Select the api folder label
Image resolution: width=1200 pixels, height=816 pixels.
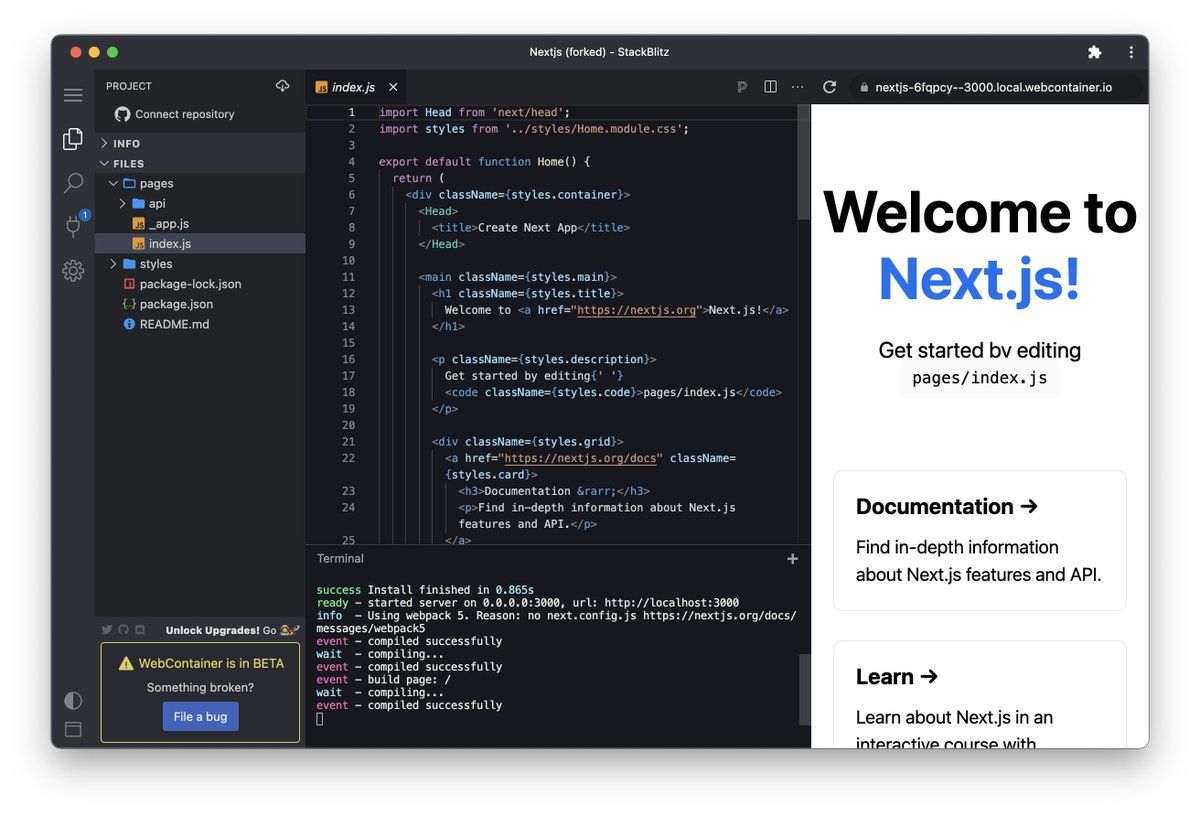pyautogui.click(x=157, y=204)
